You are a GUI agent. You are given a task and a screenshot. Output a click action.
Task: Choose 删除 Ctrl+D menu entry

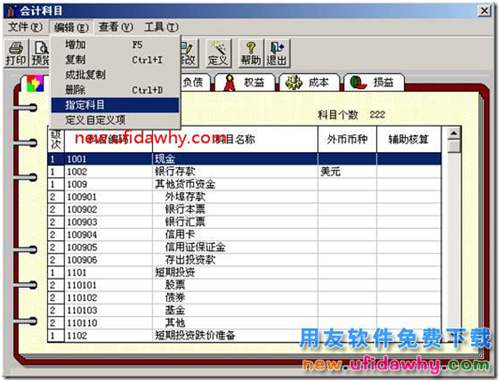pos(115,90)
